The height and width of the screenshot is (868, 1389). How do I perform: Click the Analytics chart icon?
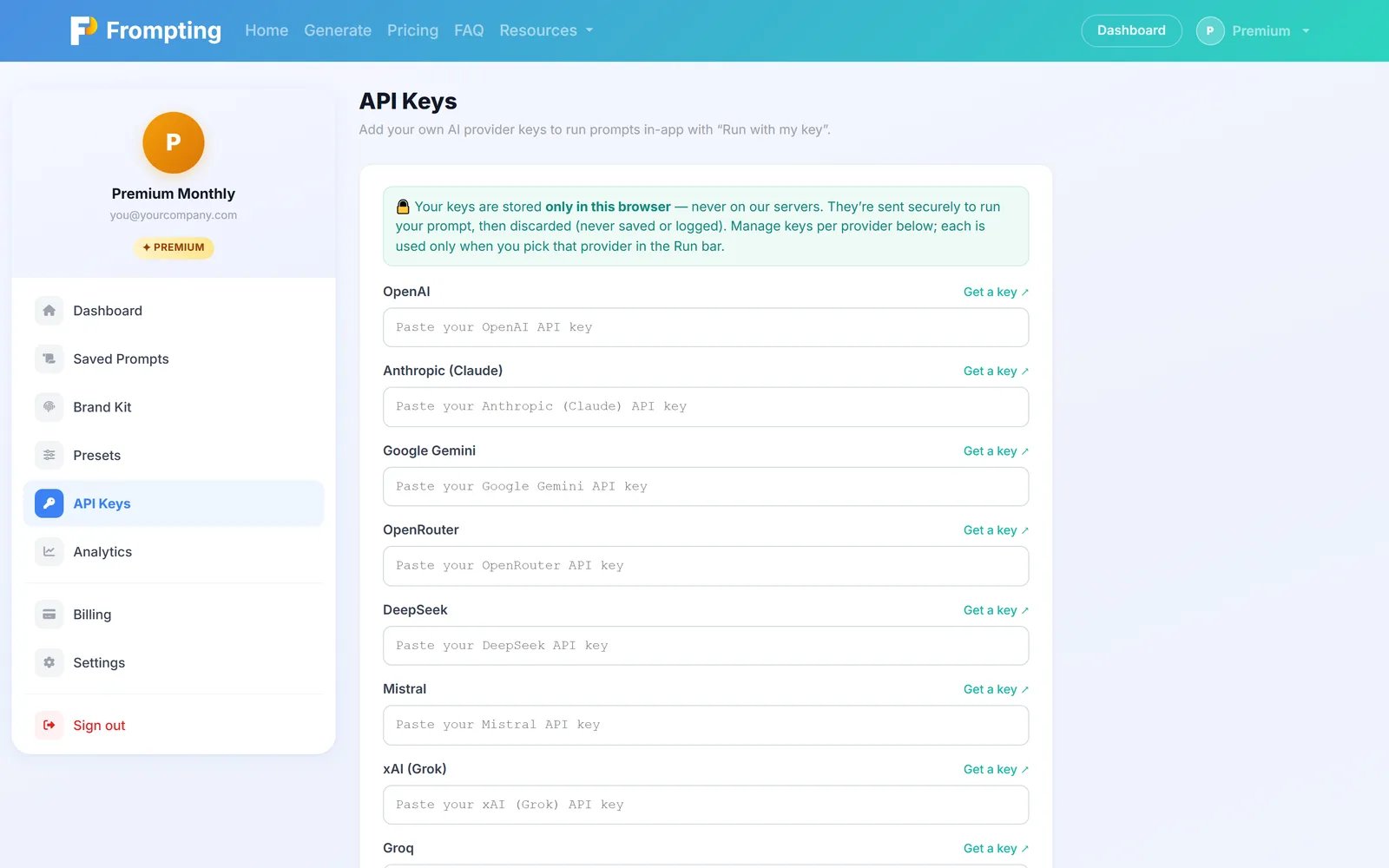(x=49, y=551)
